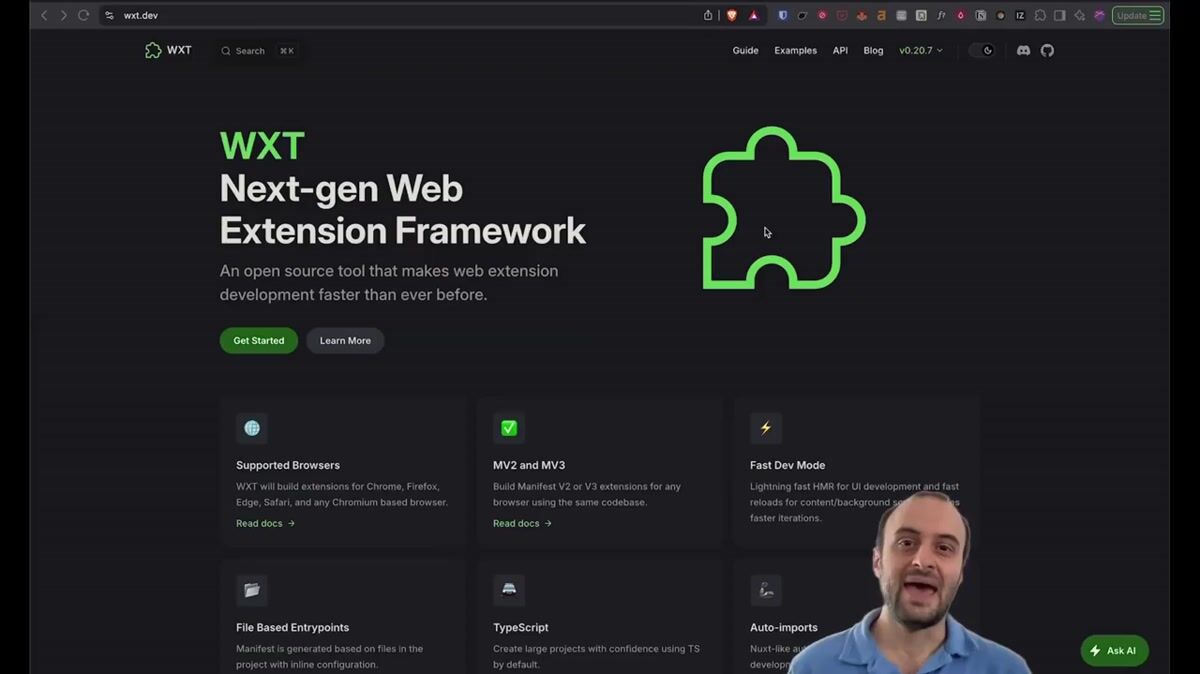
Task: Open the Search box
Action: (x=258, y=51)
